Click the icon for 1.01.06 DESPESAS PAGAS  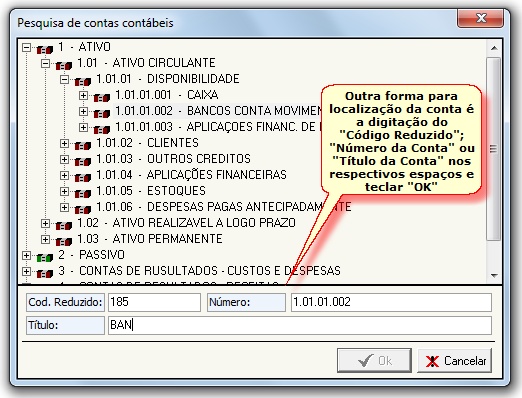83,210
